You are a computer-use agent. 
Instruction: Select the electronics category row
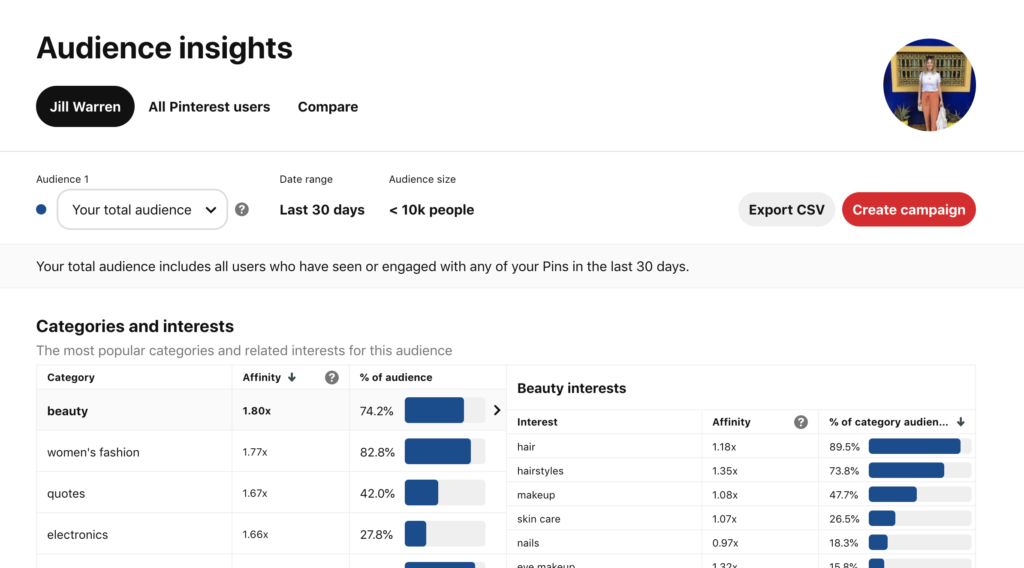click(77, 535)
